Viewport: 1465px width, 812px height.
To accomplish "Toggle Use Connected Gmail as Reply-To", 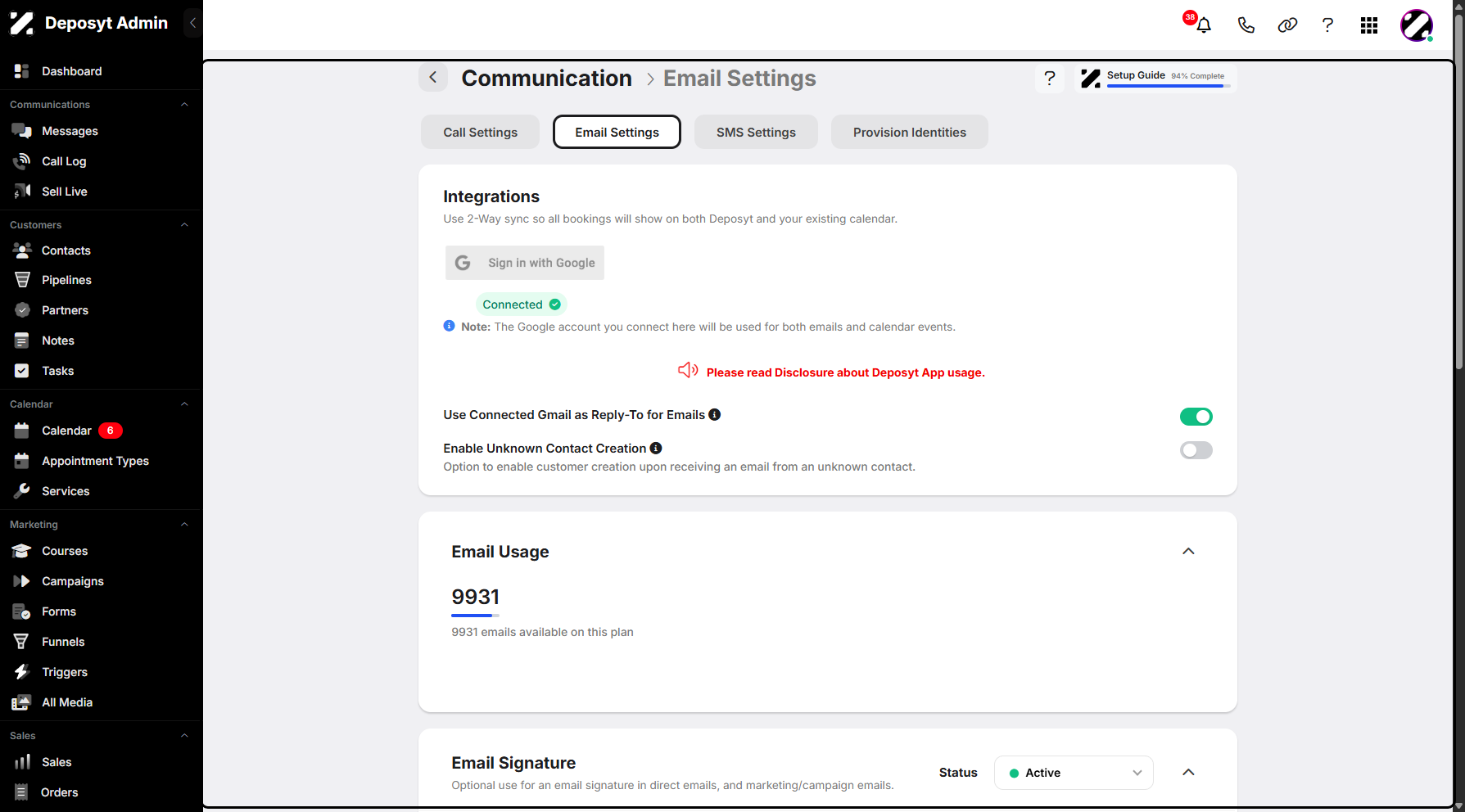I will point(1196,417).
